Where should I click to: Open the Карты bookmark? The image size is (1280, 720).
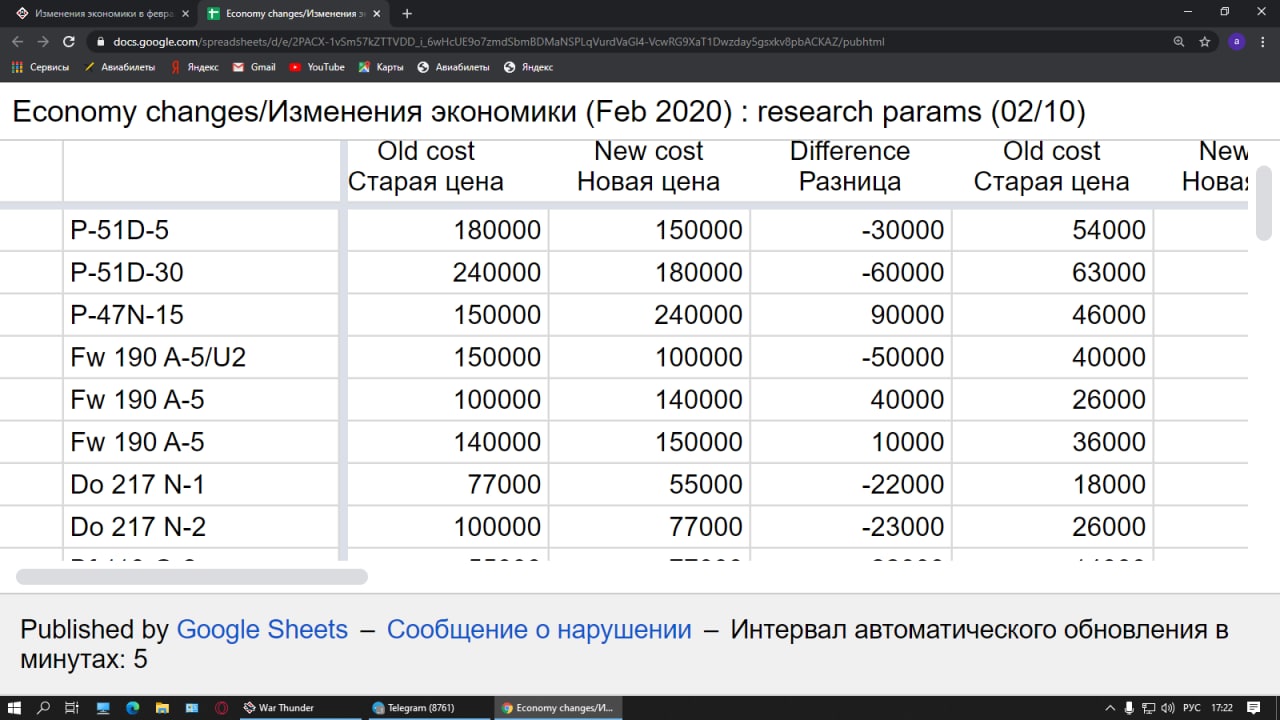click(381, 67)
